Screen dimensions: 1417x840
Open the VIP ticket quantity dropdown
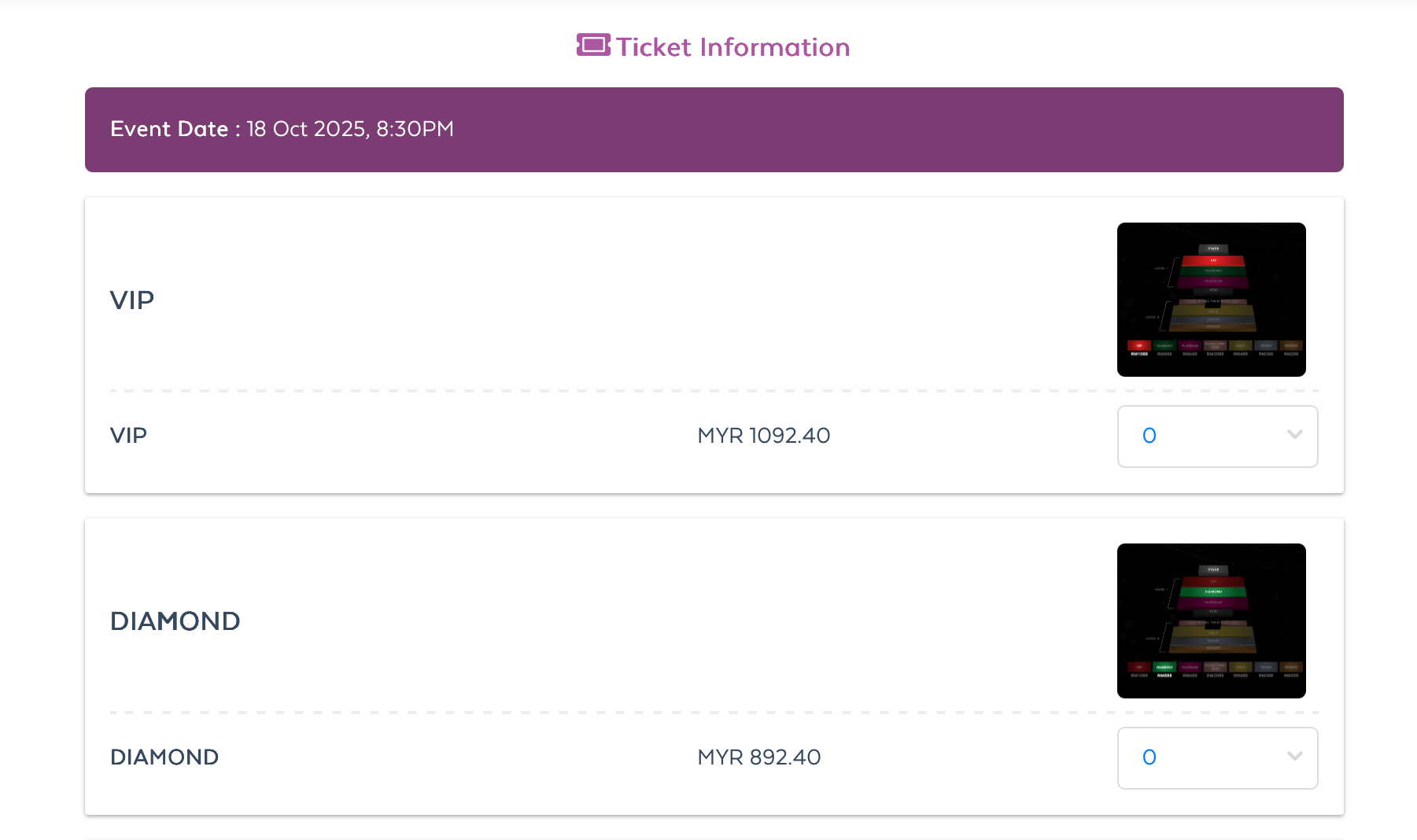[x=1217, y=437]
